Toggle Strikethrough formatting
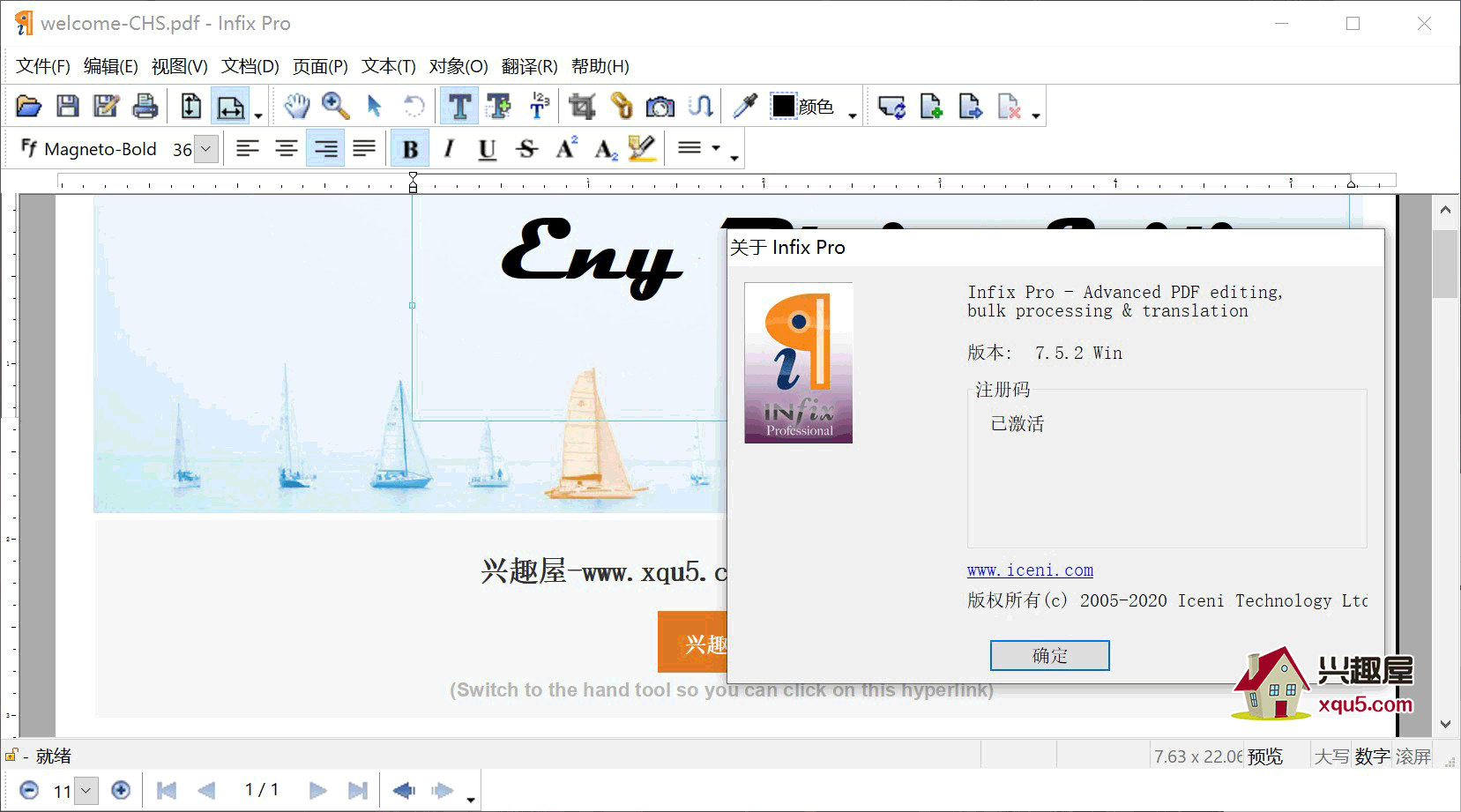The image size is (1461, 812). tap(526, 149)
